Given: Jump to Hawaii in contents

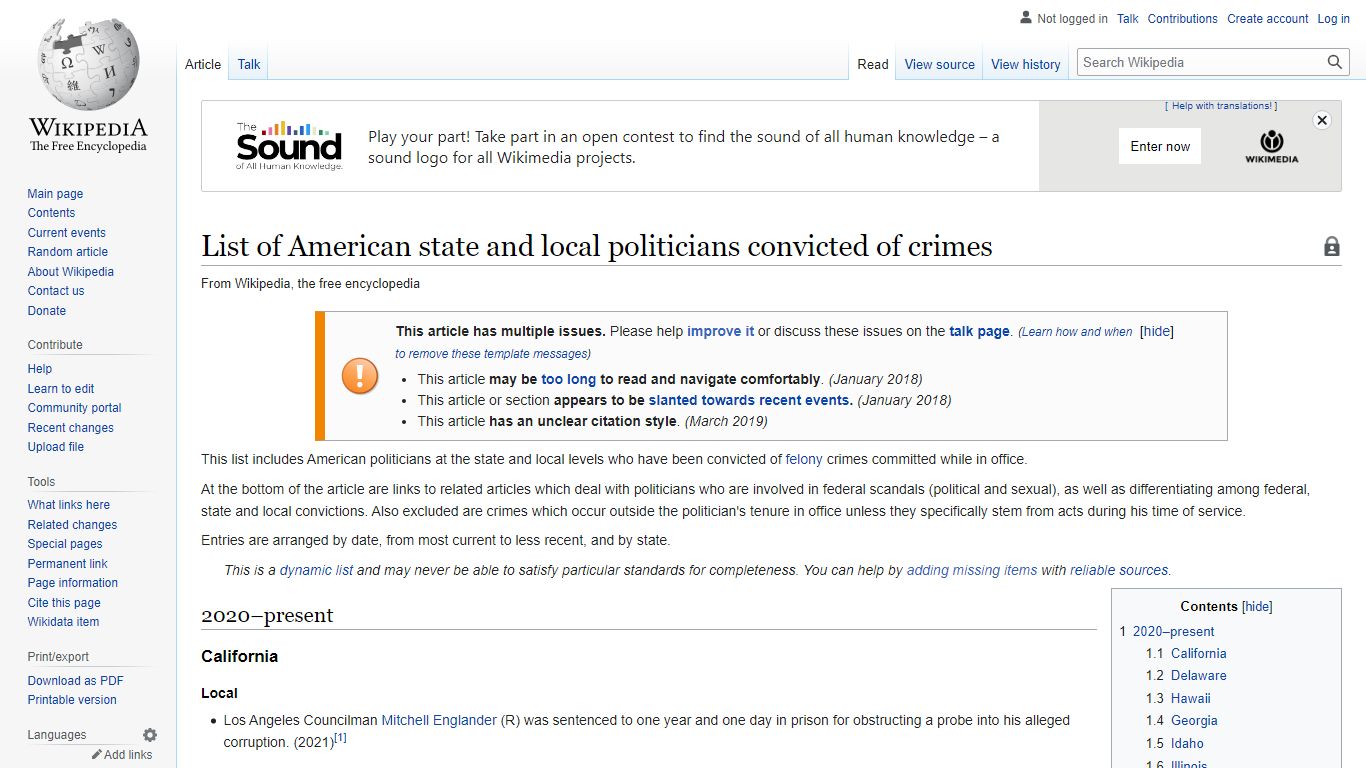Looking at the screenshot, I should click(1191, 698).
